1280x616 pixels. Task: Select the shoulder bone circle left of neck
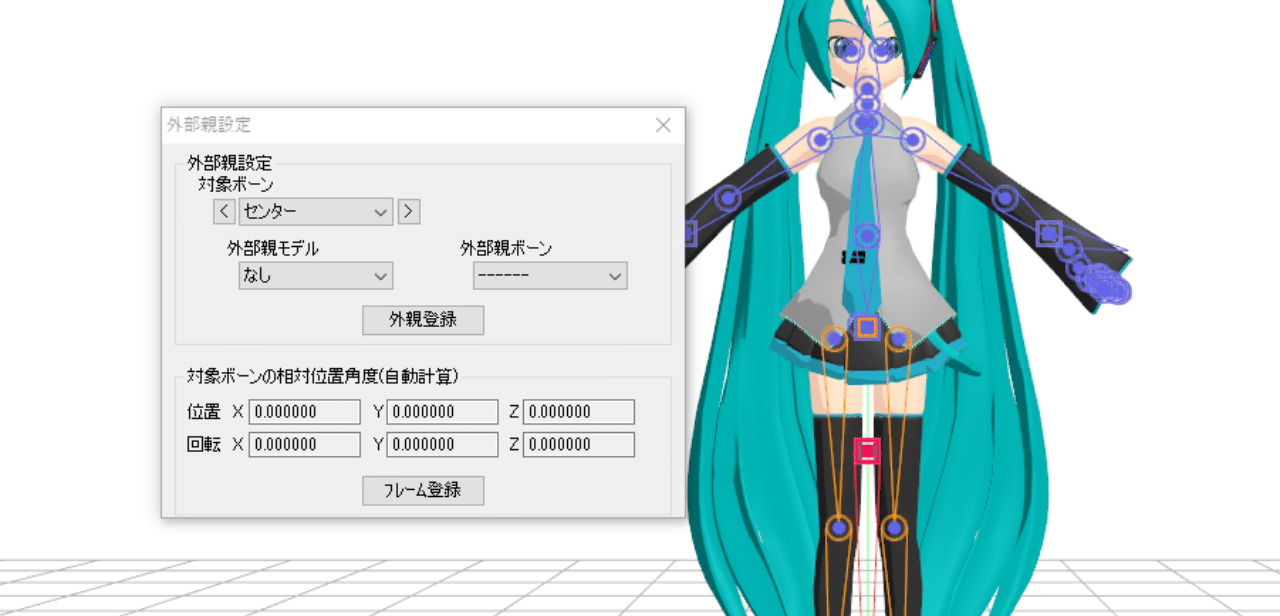820,141
